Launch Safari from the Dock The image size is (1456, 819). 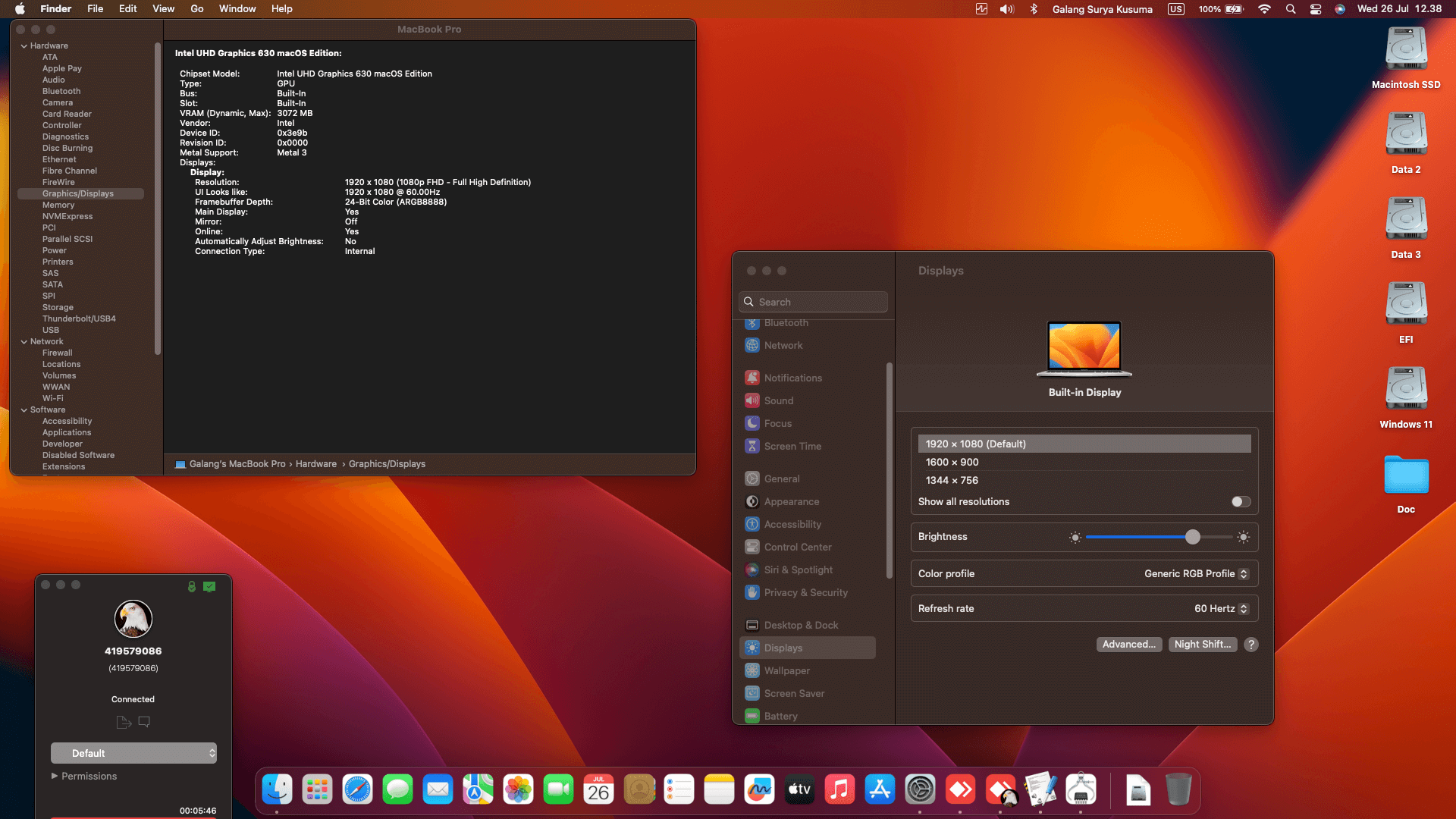coord(357,789)
